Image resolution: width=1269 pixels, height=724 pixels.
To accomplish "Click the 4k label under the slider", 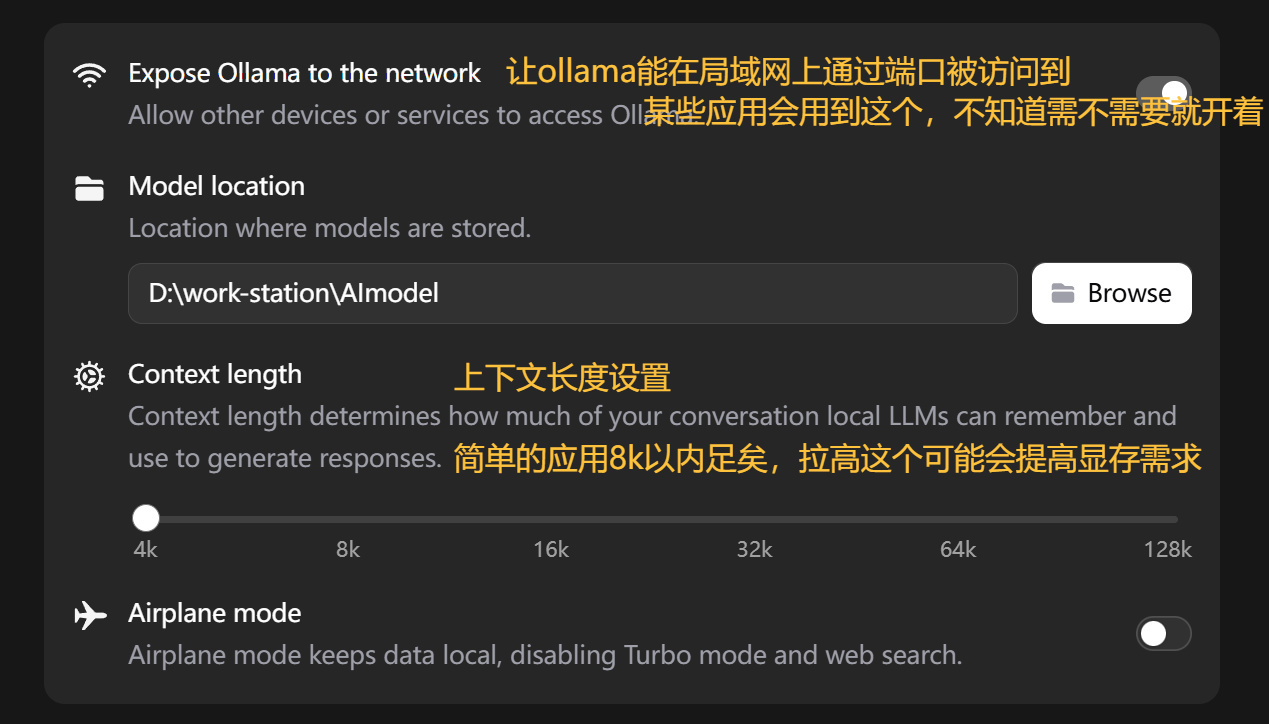I will pyautogui.click(x=145, y=550).
